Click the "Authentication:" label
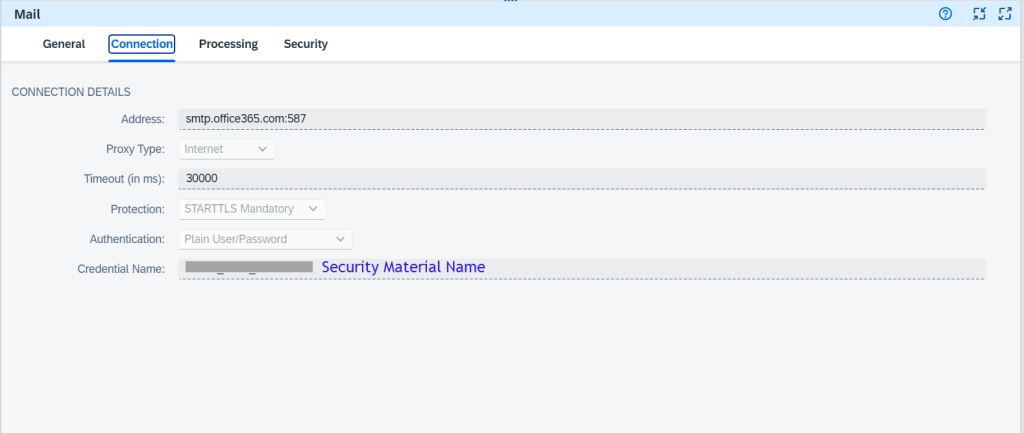This screenshot has width=1024, height=433. click(x=126, y=239)
